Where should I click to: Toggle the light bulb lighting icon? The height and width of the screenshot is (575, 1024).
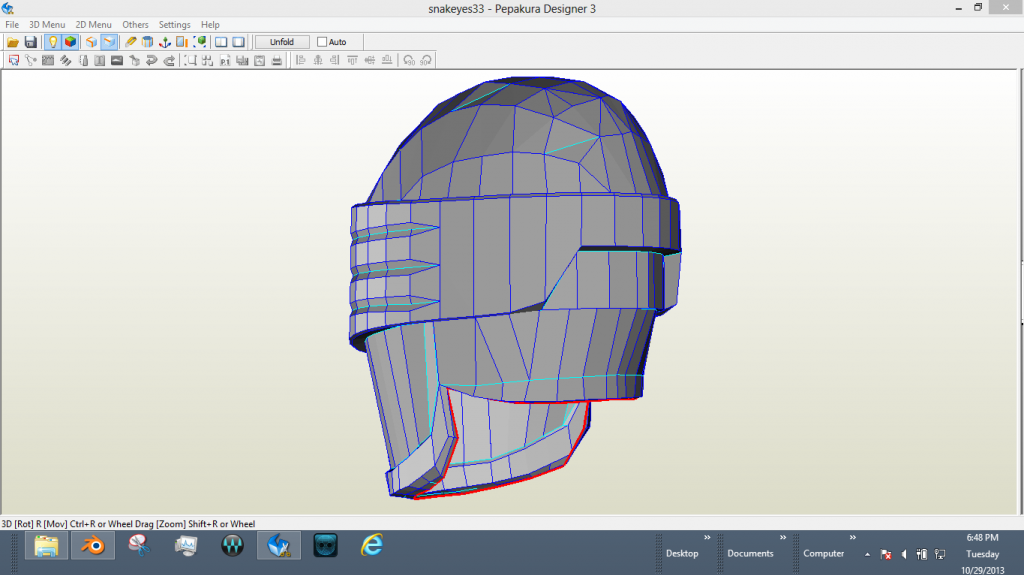tap(53, 42)
